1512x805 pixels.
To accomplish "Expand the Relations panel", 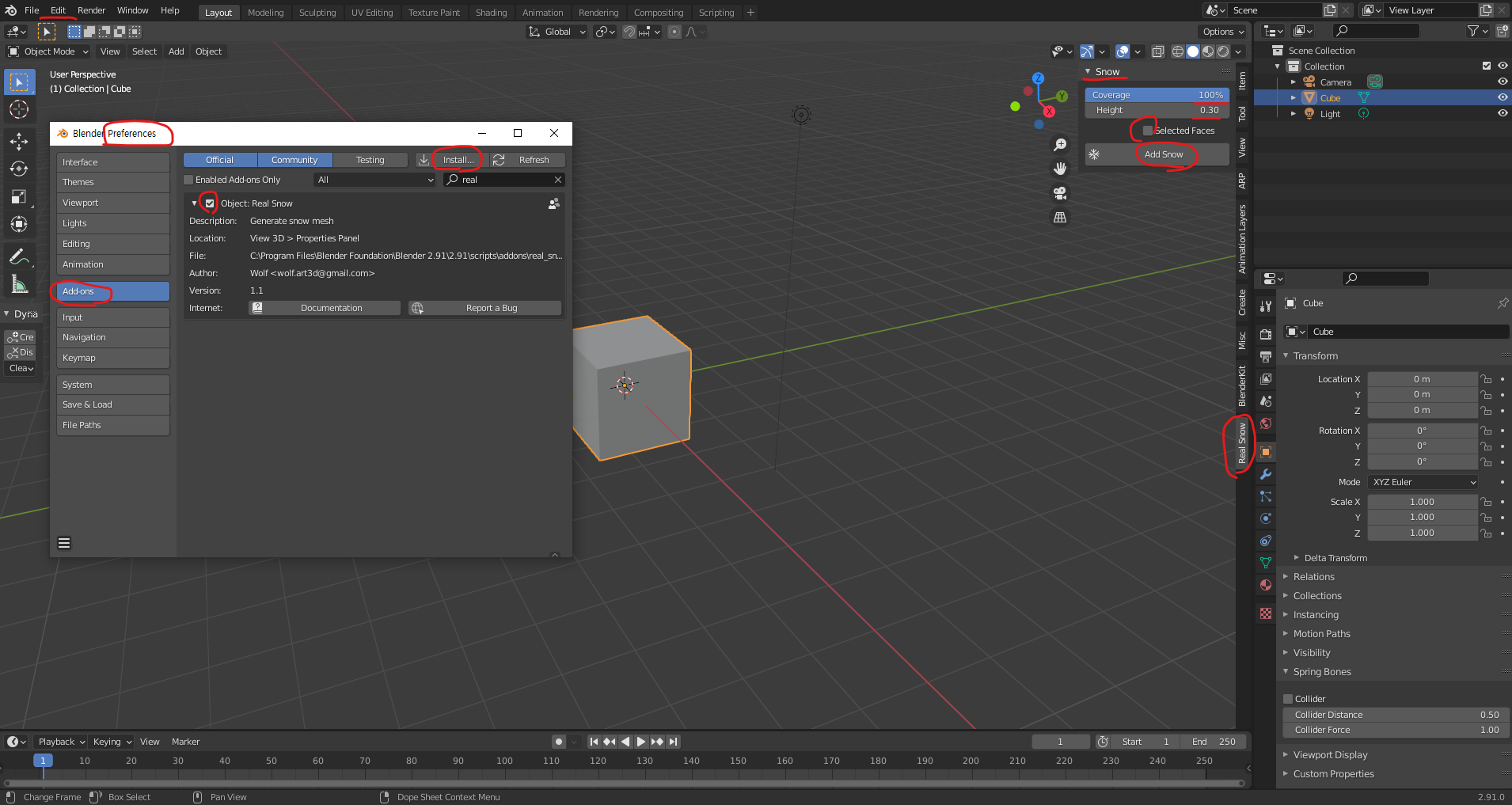I will 1314,577.
